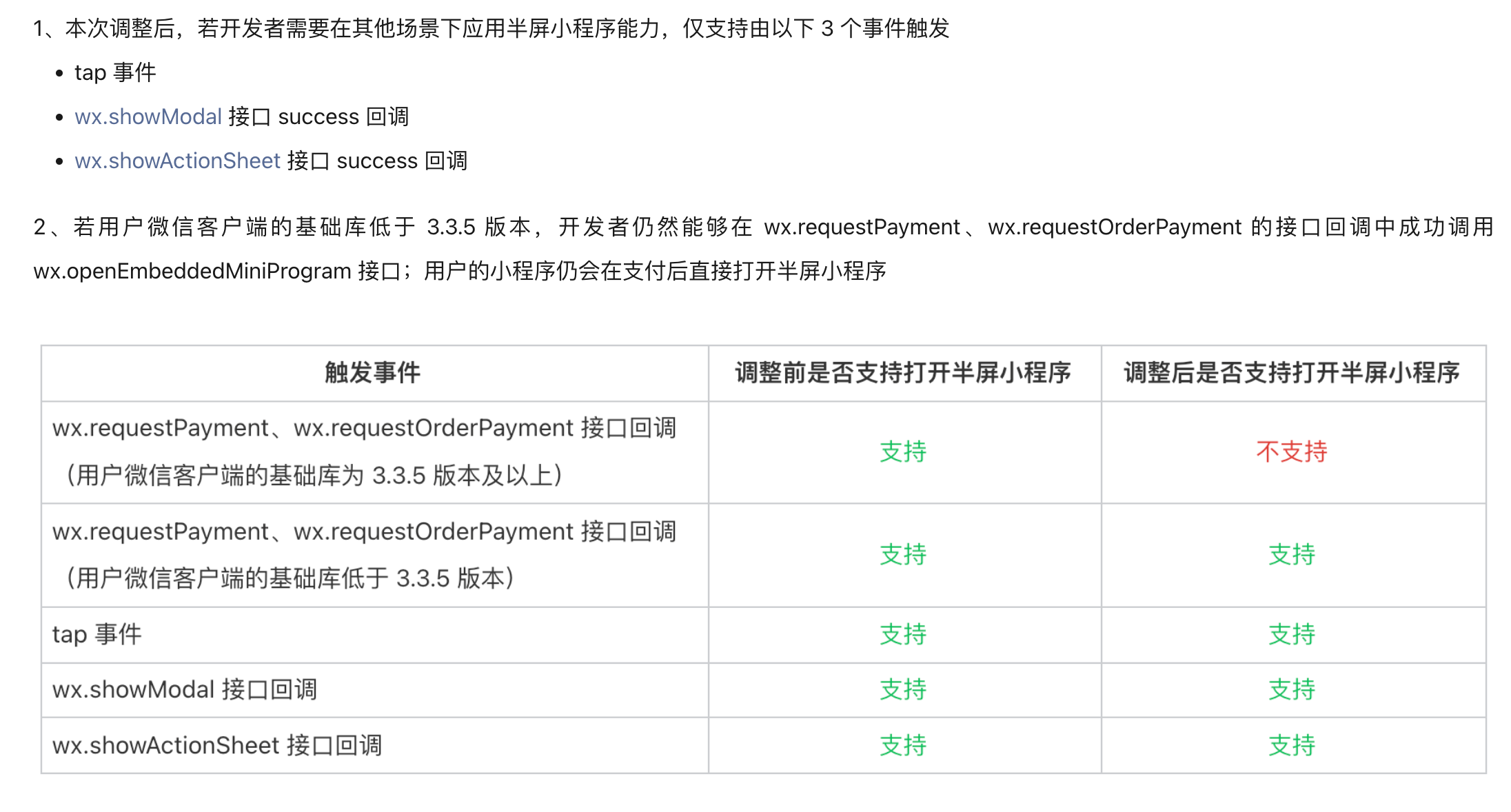The width and height of the screenshot is (1511, 812).
Task: Click the red 不支持 cell
Action: [1291, 451]
